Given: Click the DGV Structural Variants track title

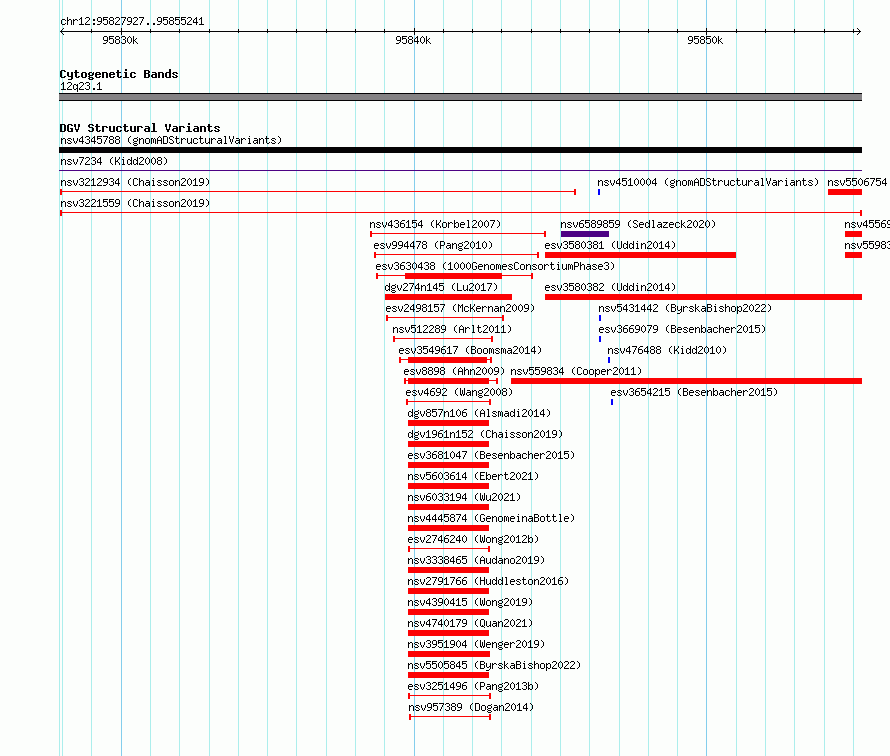Looking at the screenshot, I should click(140, 128).
